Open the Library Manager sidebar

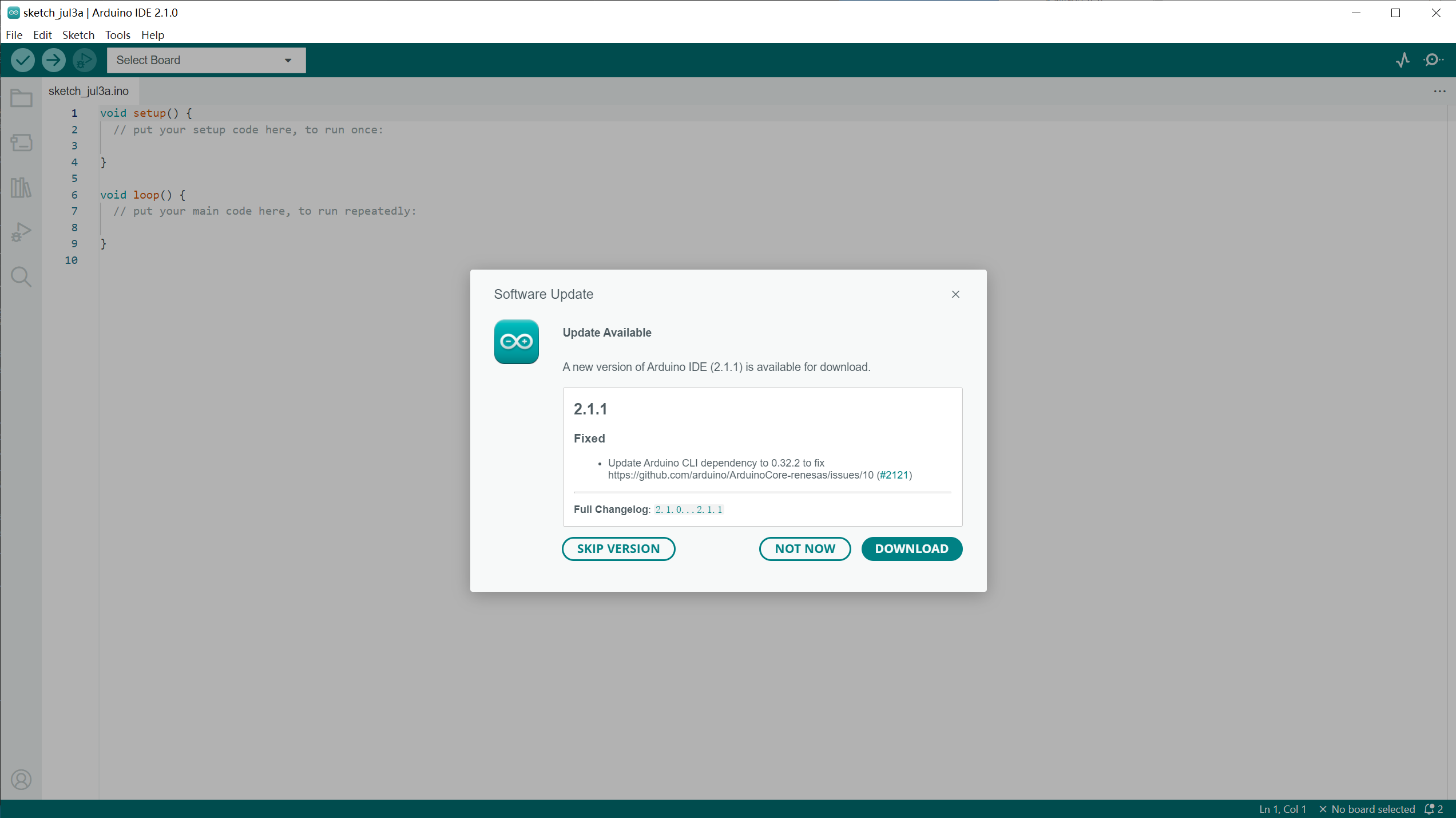click(21, 188)
